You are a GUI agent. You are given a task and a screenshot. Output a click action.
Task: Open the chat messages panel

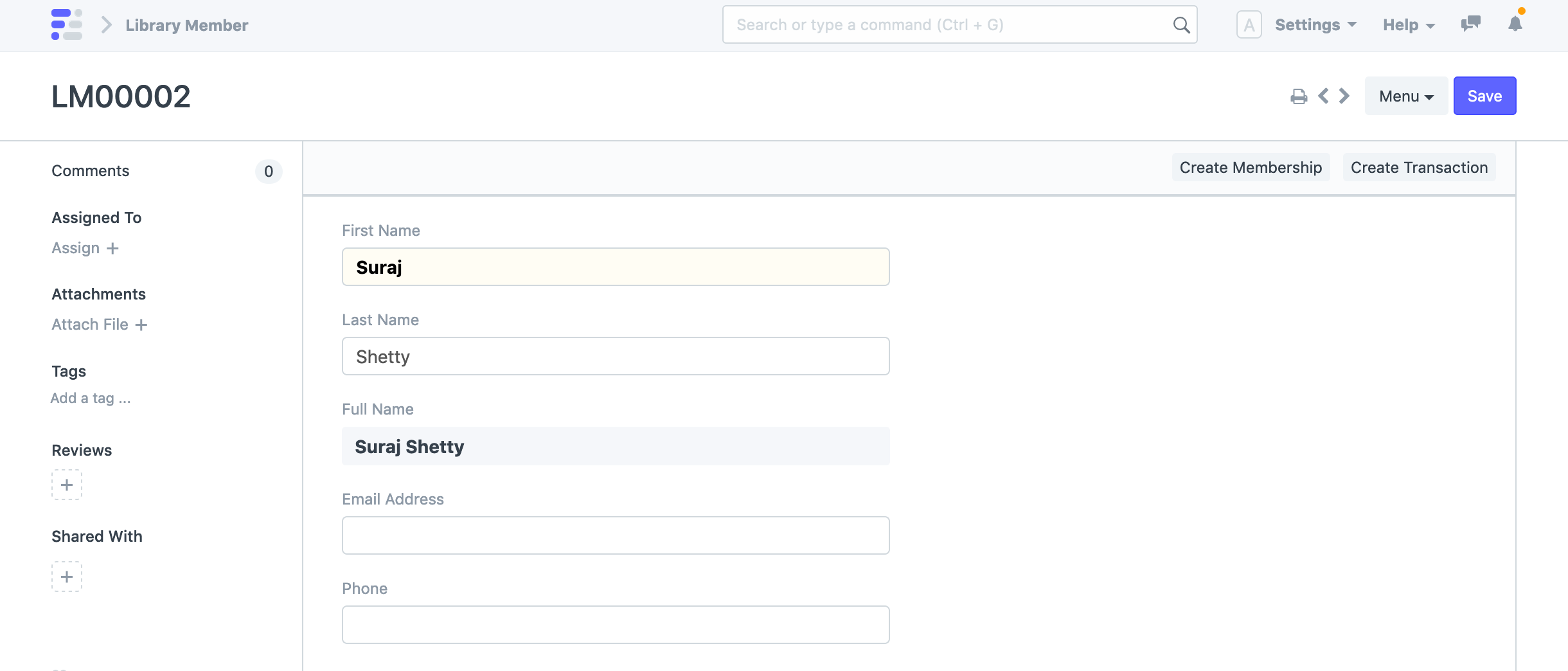(x=1470, y=24)
